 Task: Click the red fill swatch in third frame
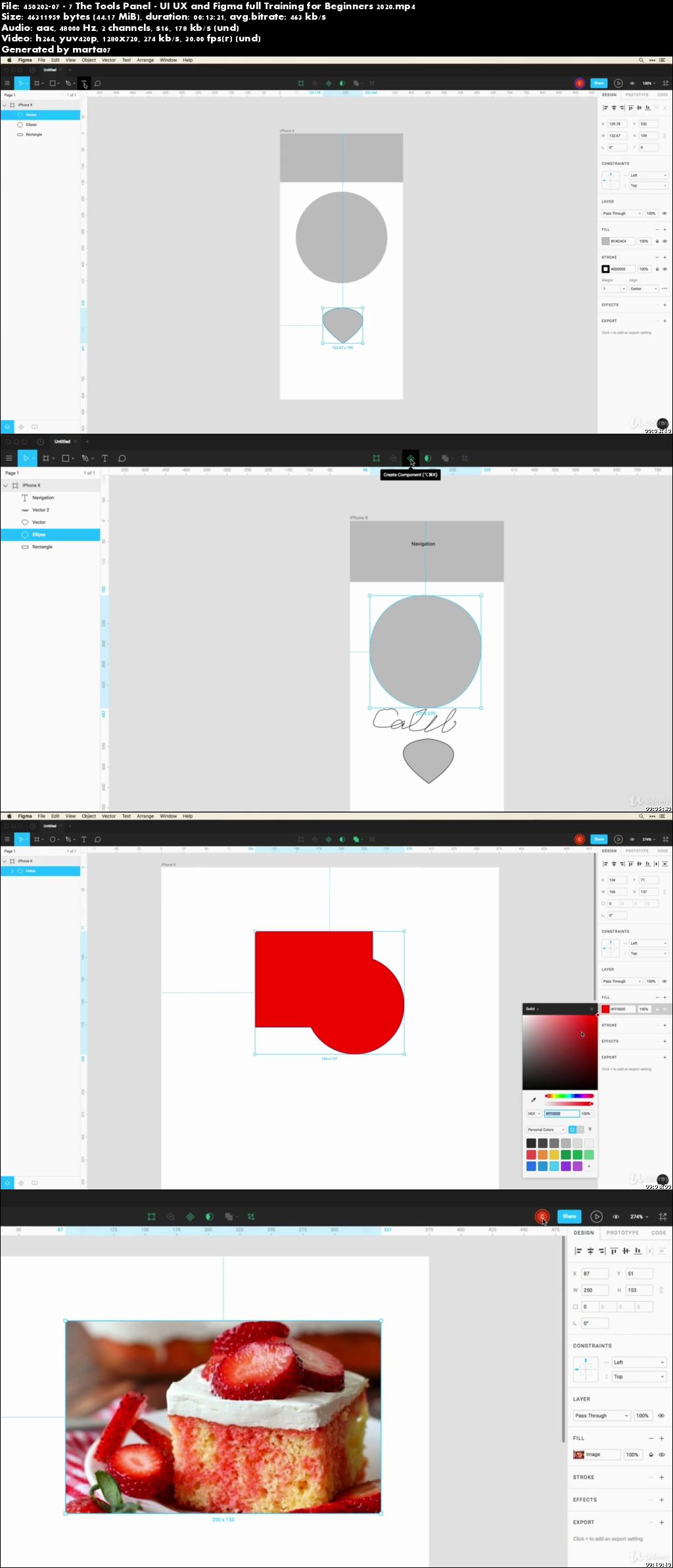[605, 1009]
